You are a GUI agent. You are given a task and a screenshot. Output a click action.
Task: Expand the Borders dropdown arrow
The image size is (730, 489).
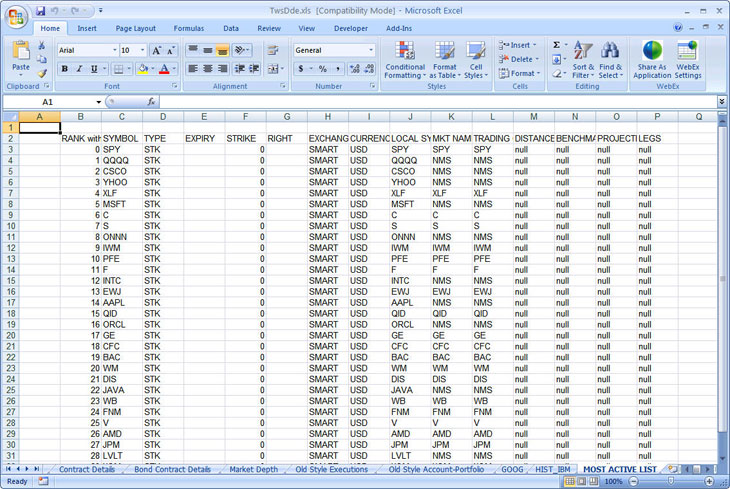pyautogui.click(x=129, y=69)
